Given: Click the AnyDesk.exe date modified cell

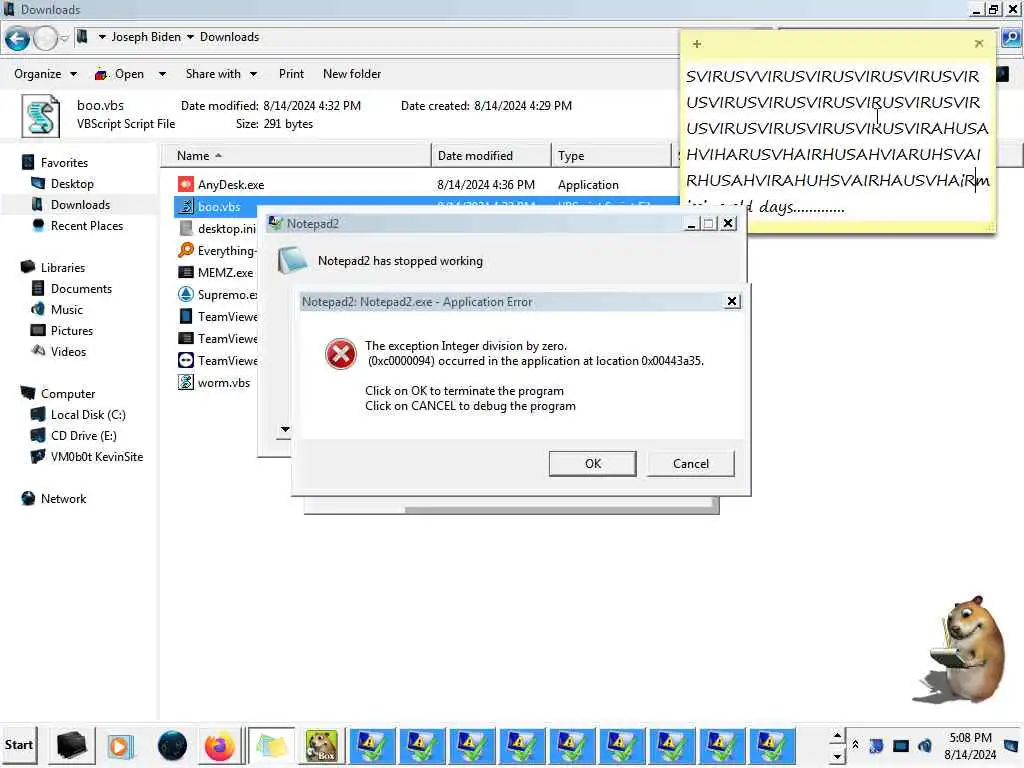Looking at the screenshot, I should (486, 185).
